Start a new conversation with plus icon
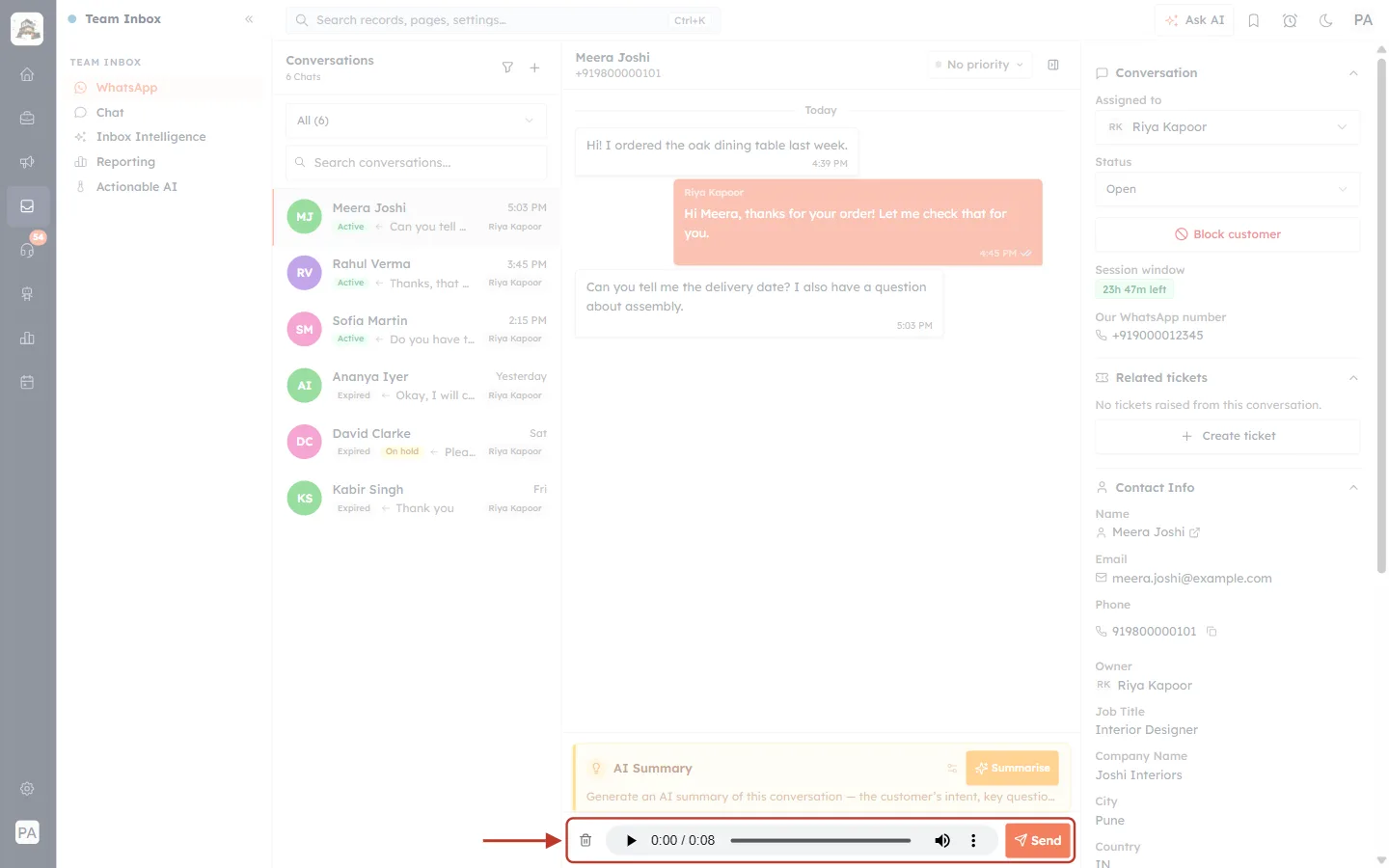The height and width of the screenshot is (868, 1389). tap(534, 68)
